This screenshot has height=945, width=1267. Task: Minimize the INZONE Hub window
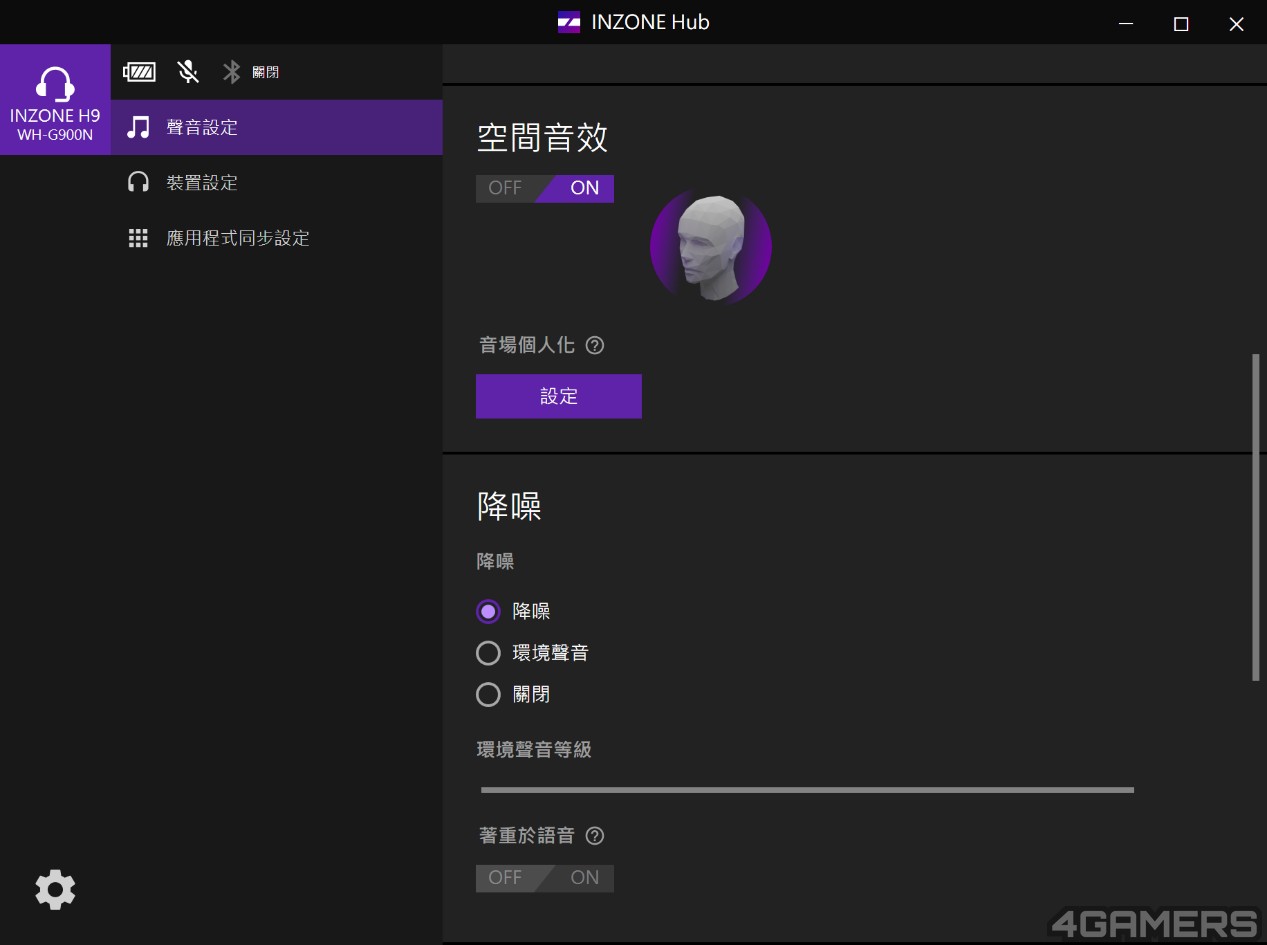pos(1125,23)
